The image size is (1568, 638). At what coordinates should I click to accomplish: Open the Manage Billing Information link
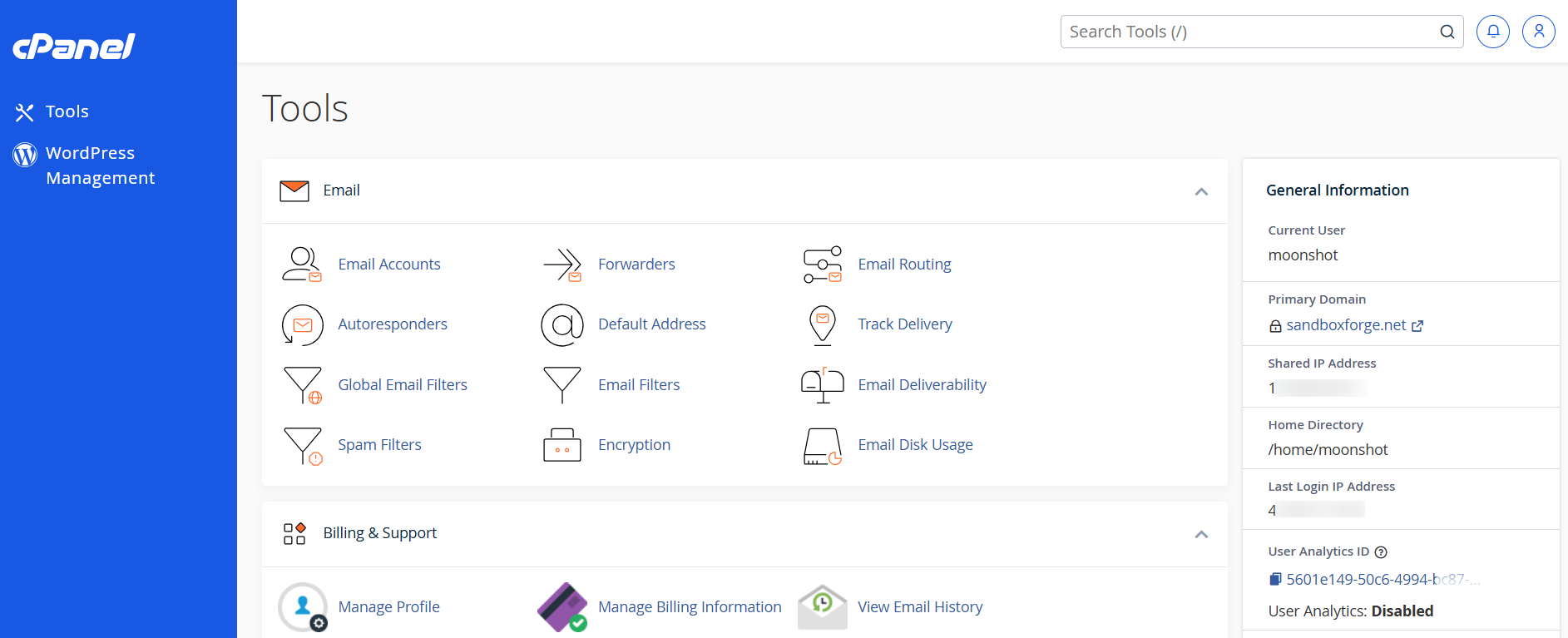690,607
